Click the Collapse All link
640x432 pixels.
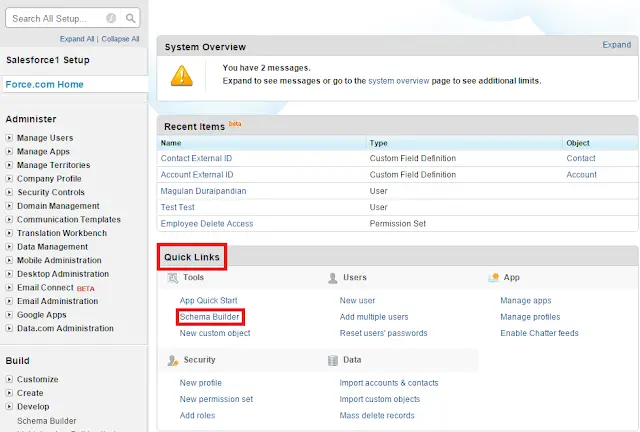(x=120, y=39)
